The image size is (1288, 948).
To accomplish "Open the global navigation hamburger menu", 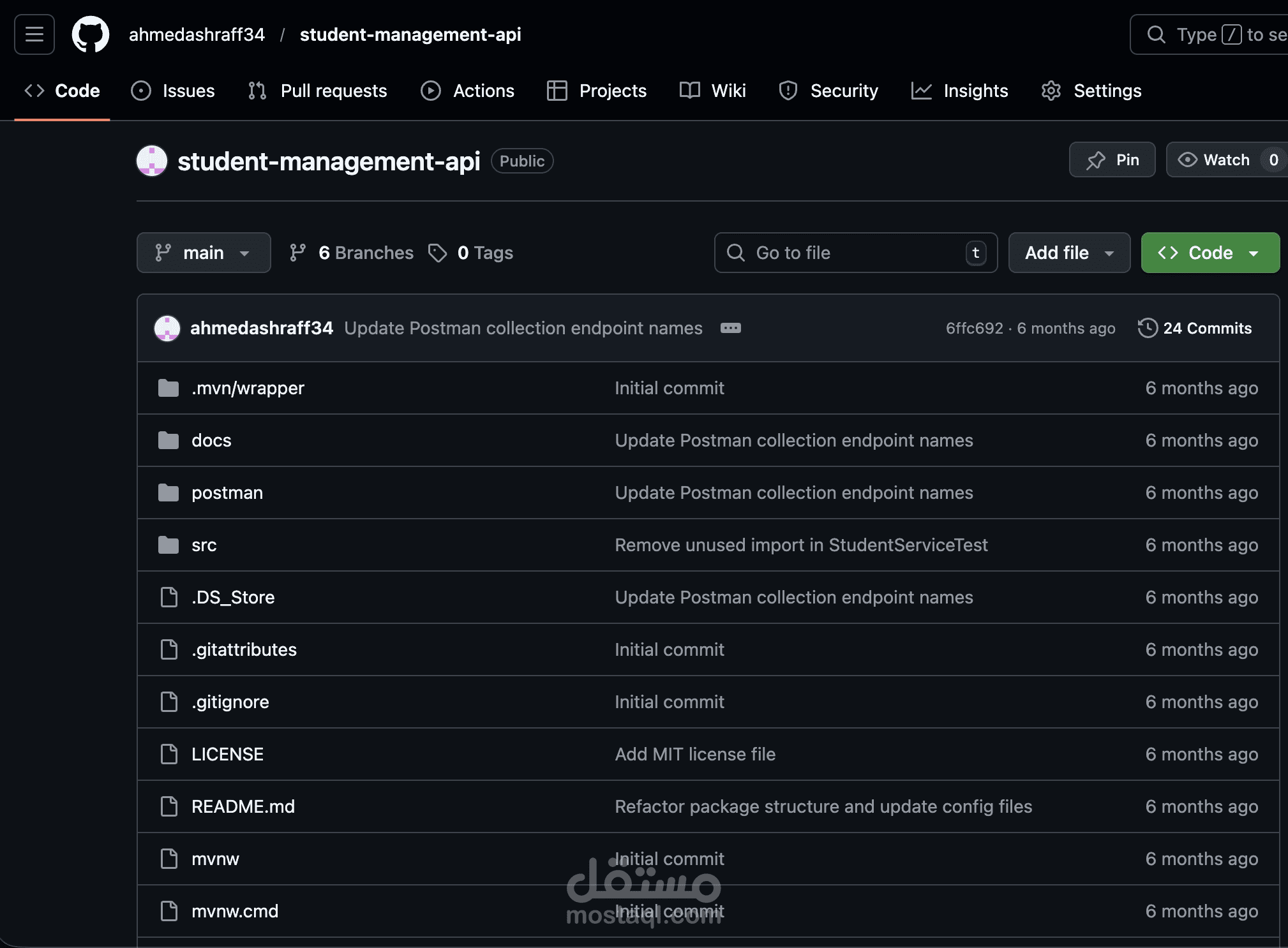I will 33,34.
